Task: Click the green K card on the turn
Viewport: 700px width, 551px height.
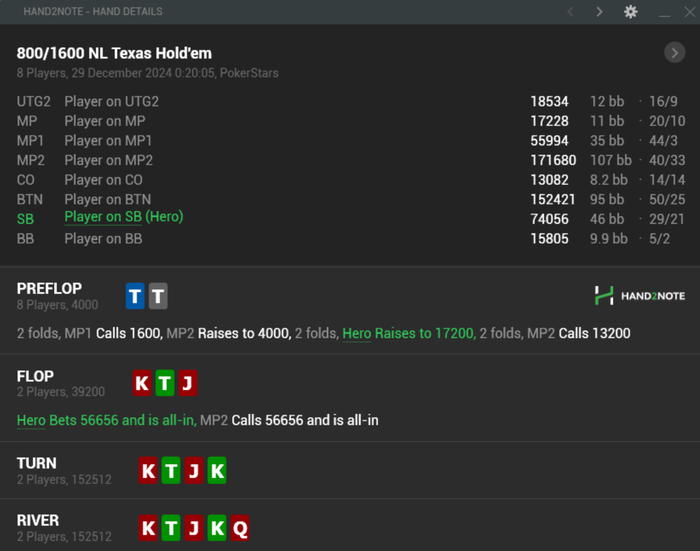Action: (x=217, y=471)
